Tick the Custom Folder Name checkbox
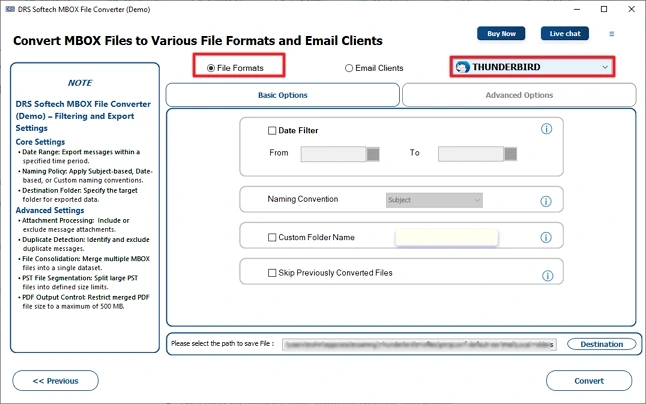 272,238
